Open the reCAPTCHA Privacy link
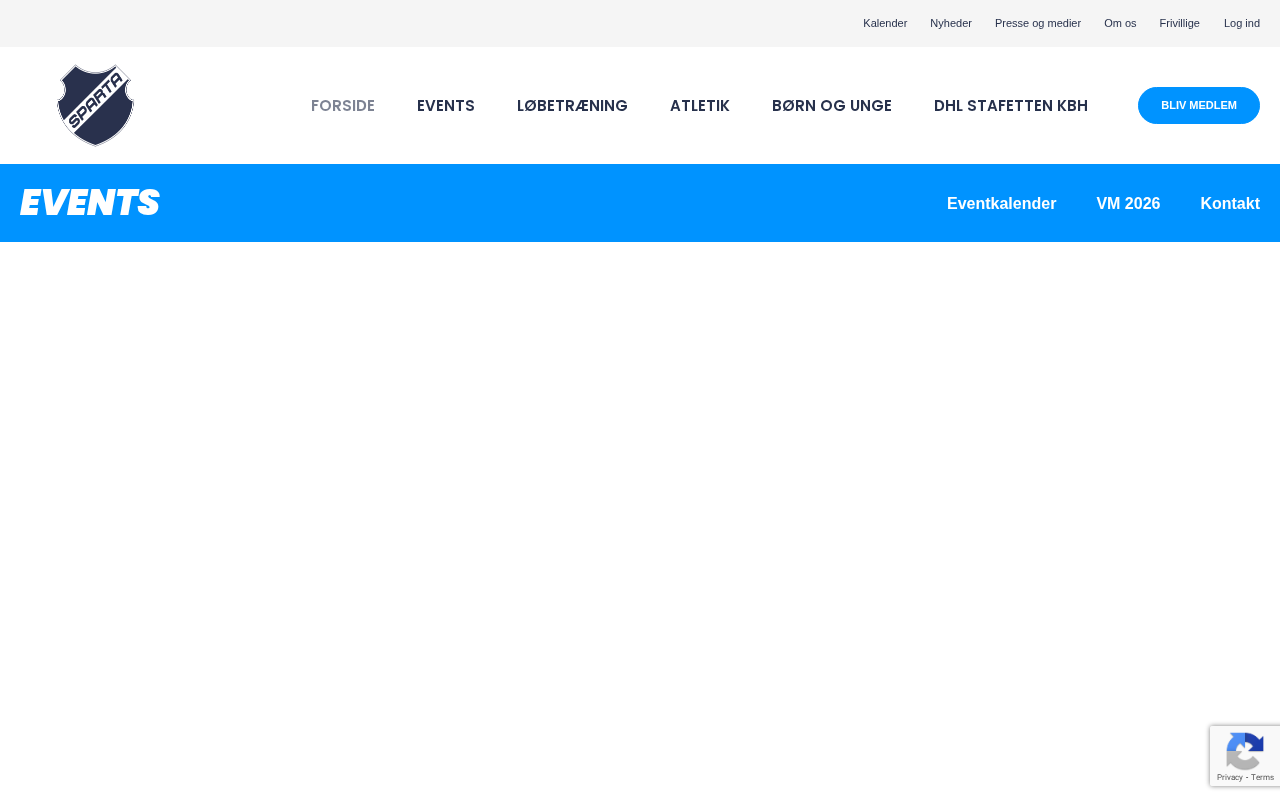1280x800 pixels. 1230,777
